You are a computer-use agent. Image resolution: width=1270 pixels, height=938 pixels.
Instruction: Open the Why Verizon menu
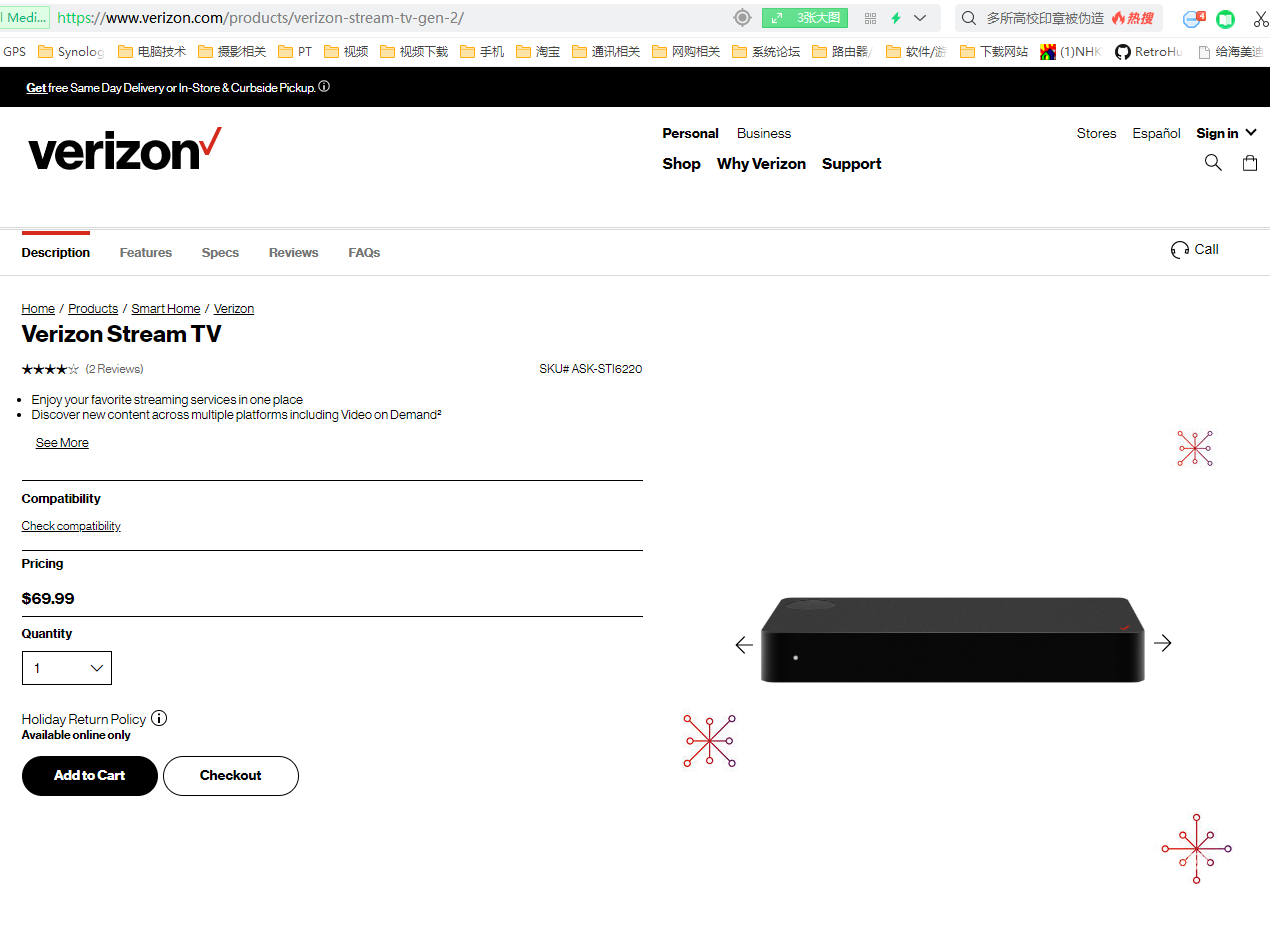click(761, 164)
